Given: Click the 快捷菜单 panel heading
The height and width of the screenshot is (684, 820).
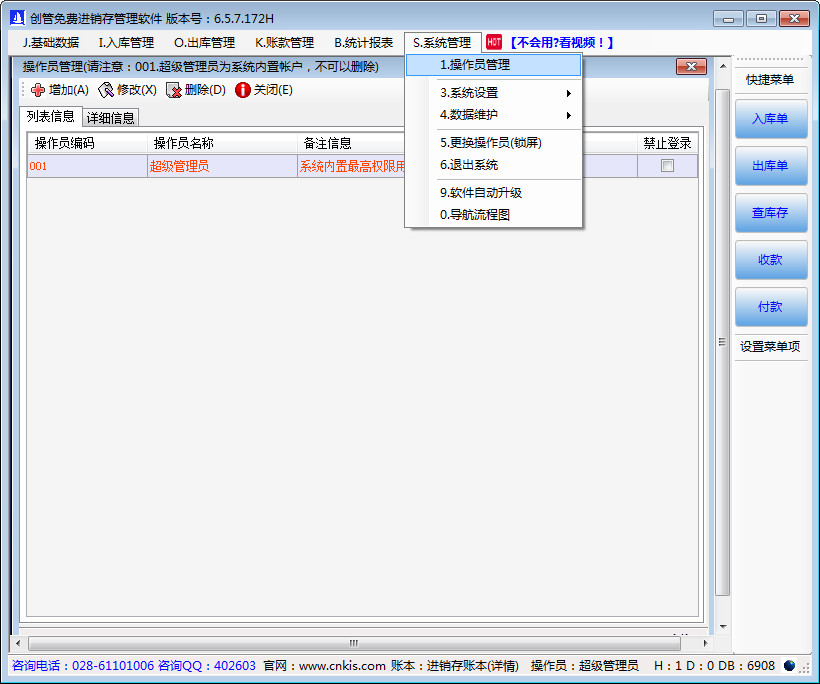Looking at the screenshot, I should [770, 79].
